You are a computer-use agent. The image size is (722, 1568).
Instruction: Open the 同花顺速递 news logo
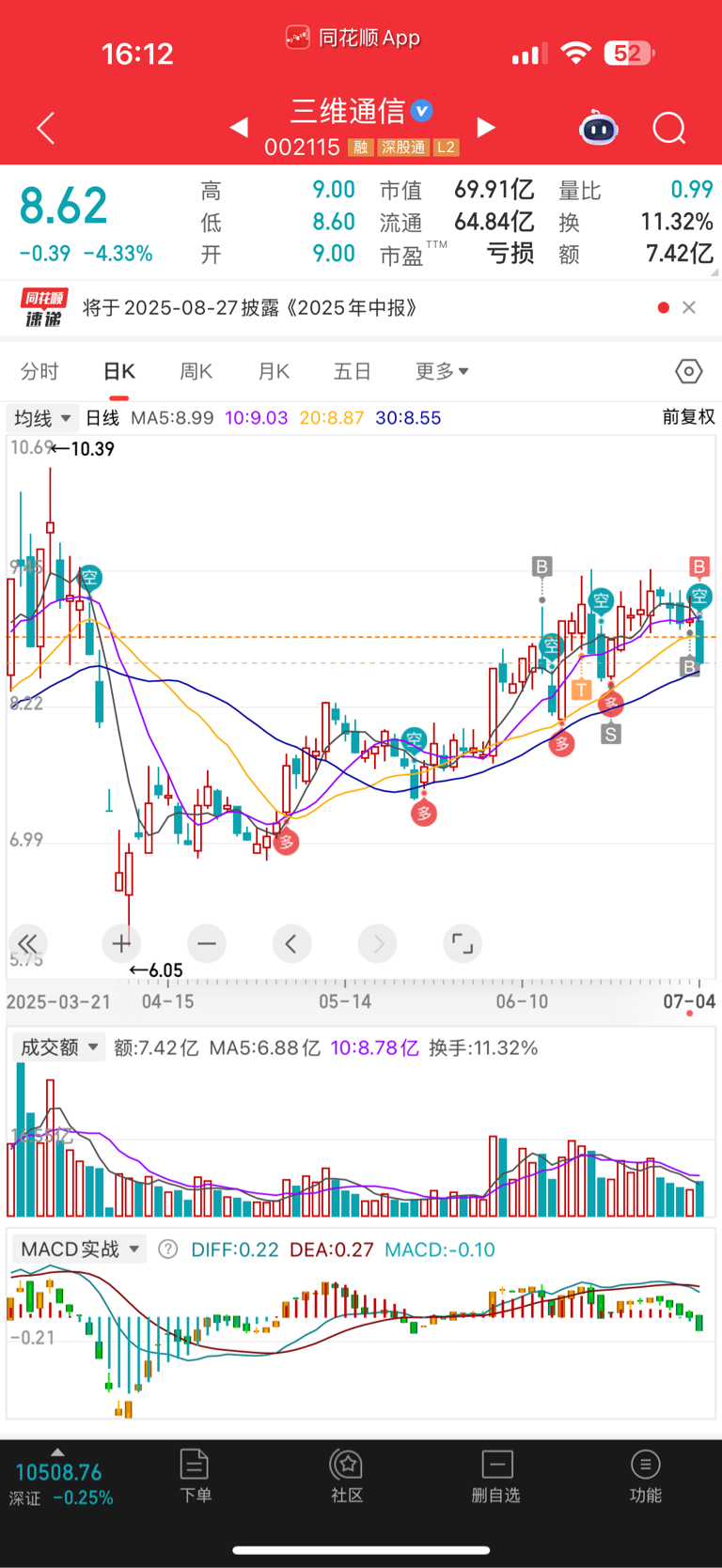[x=43, y=308]
